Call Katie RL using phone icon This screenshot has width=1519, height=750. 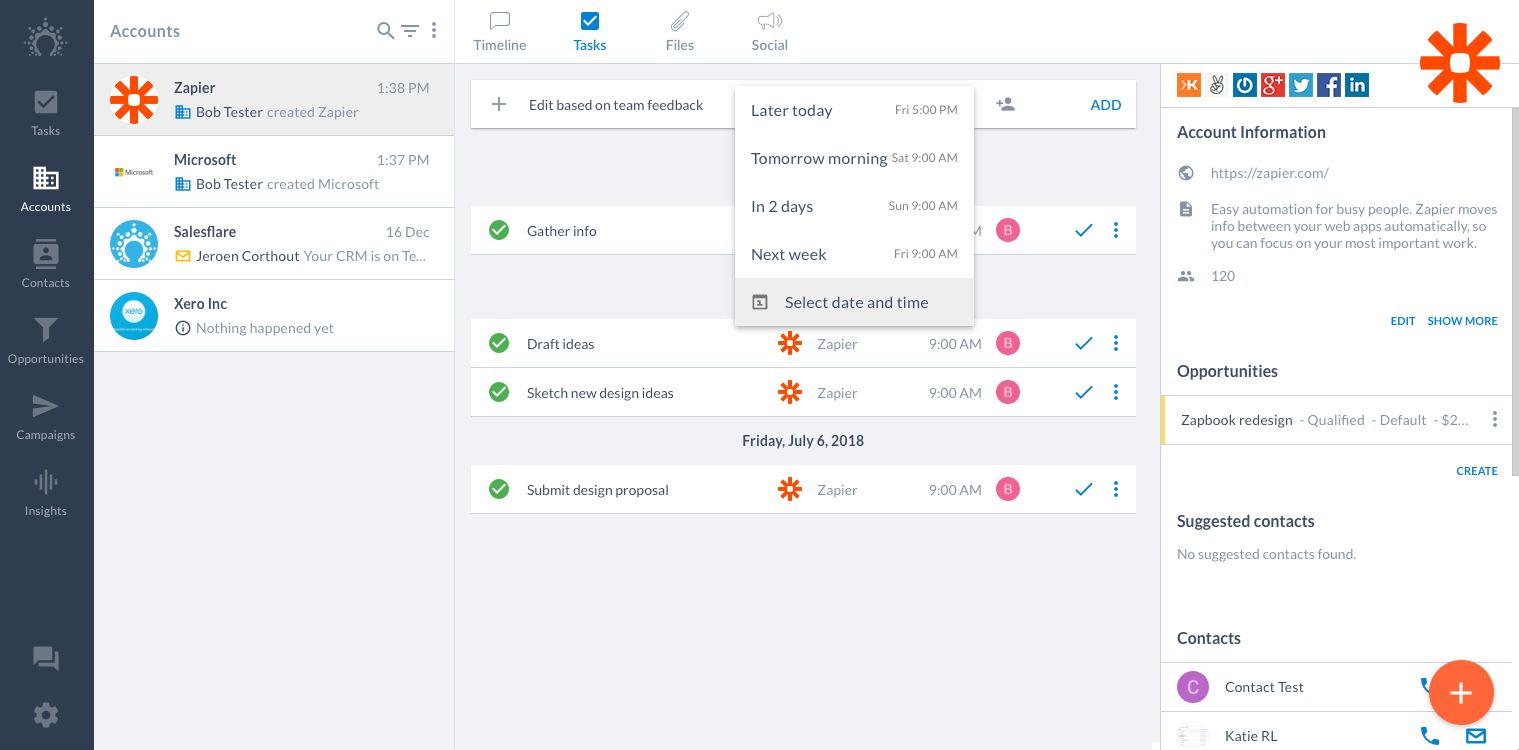(1430, 736)
